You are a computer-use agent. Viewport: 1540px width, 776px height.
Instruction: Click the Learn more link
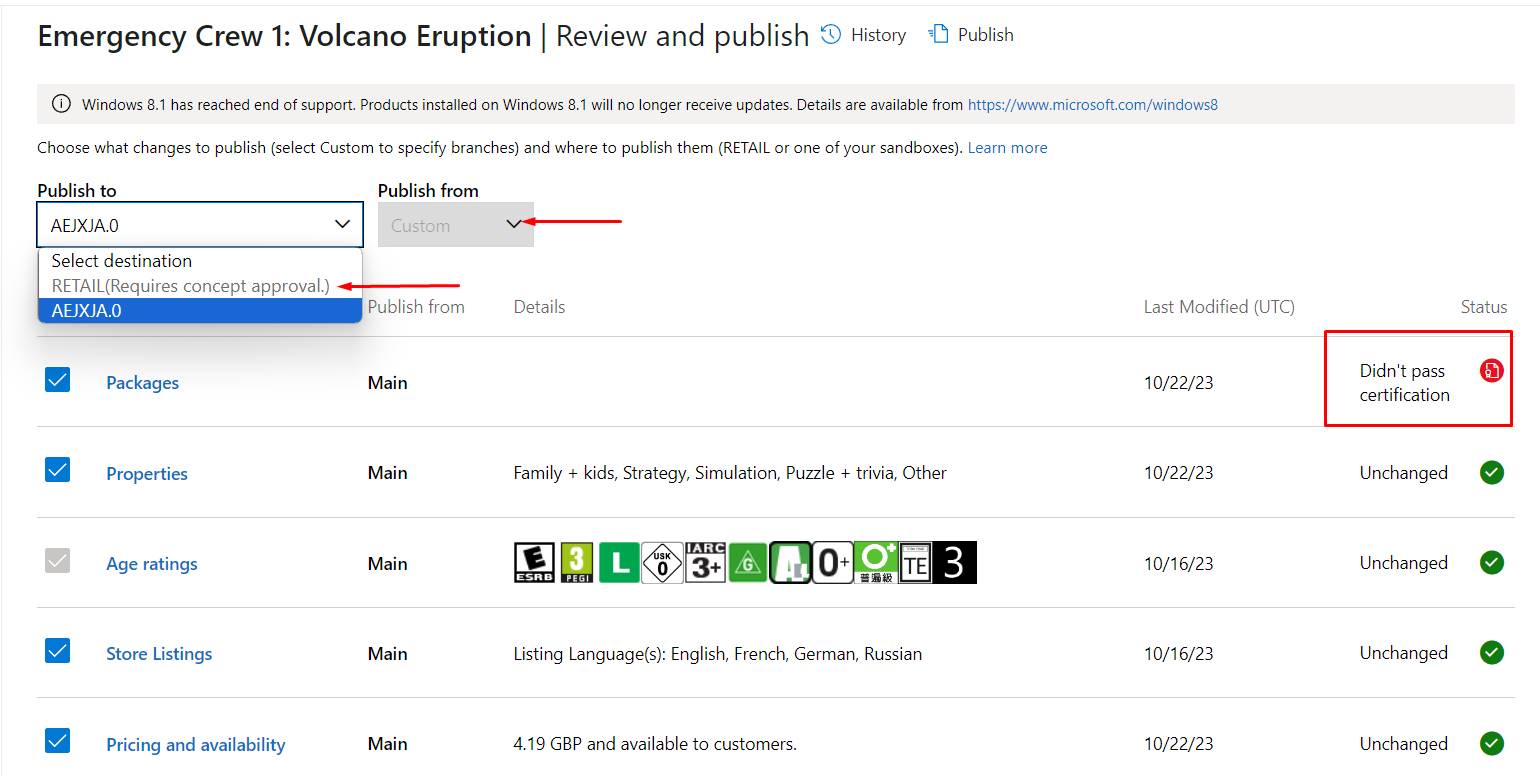pyautogui.click(x=1008, y=148)
